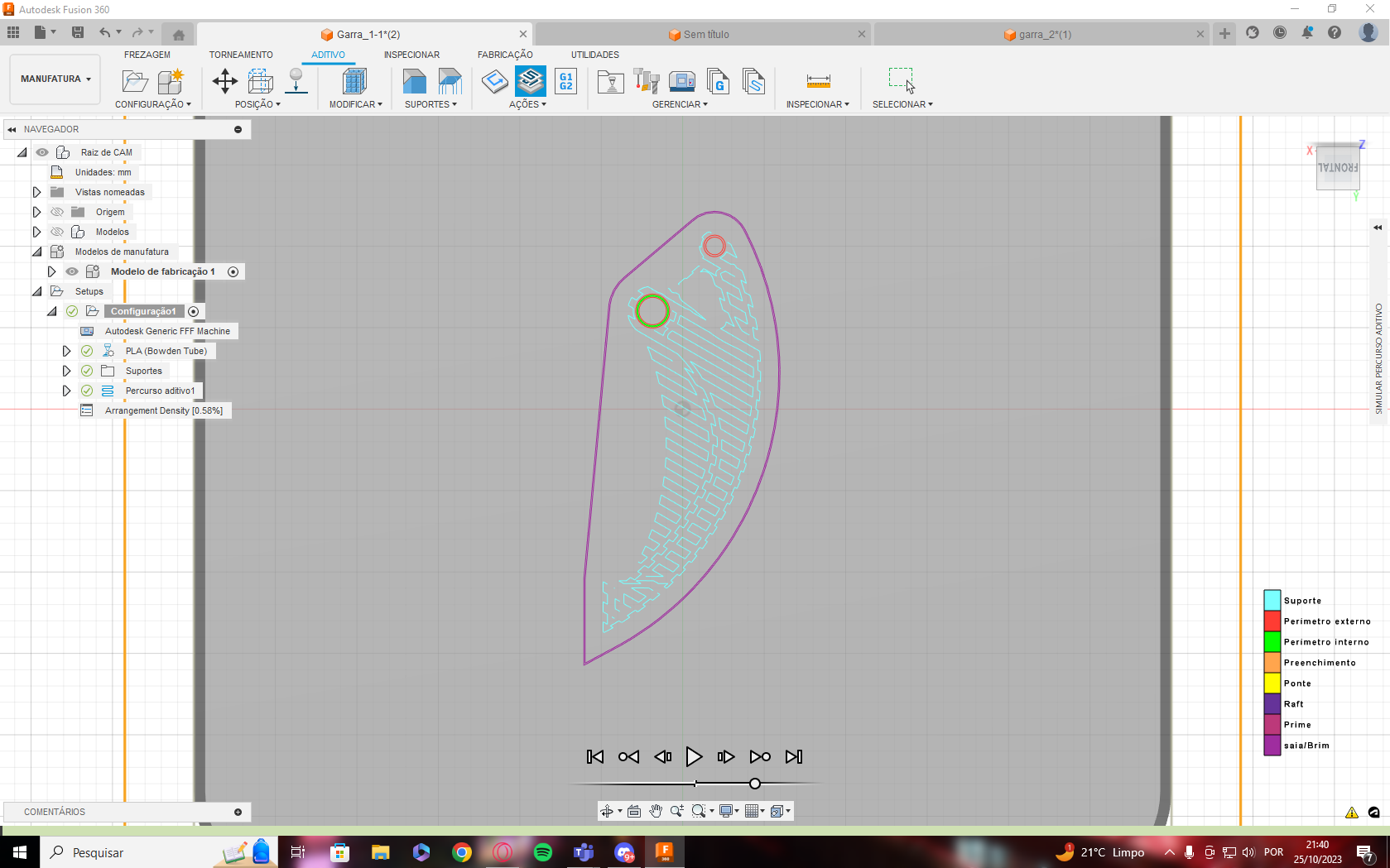1390x868 pixels.
Task: Click the home icon
Action: (178, 35)
